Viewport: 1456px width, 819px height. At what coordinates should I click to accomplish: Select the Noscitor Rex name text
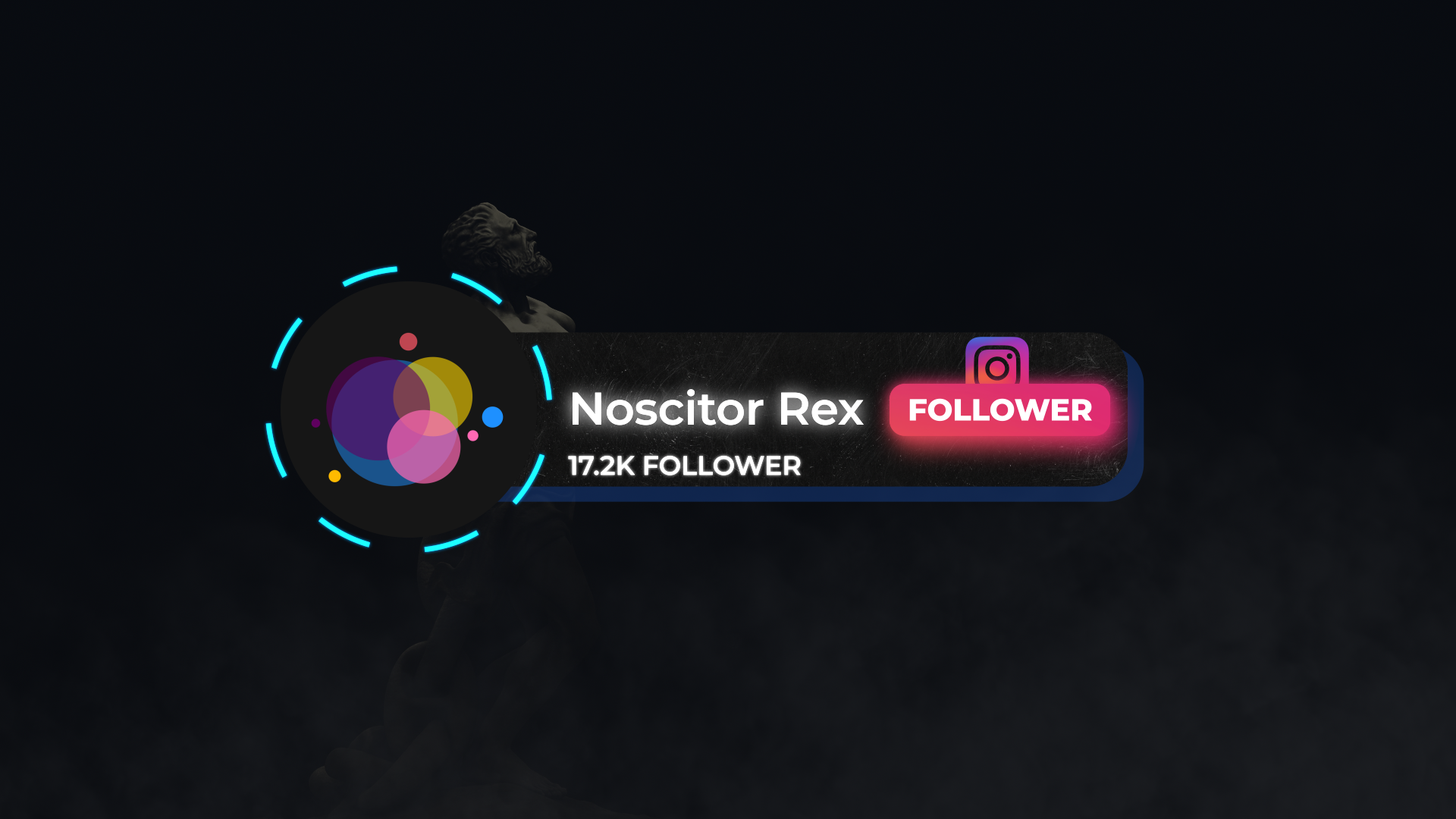point(717,409)
